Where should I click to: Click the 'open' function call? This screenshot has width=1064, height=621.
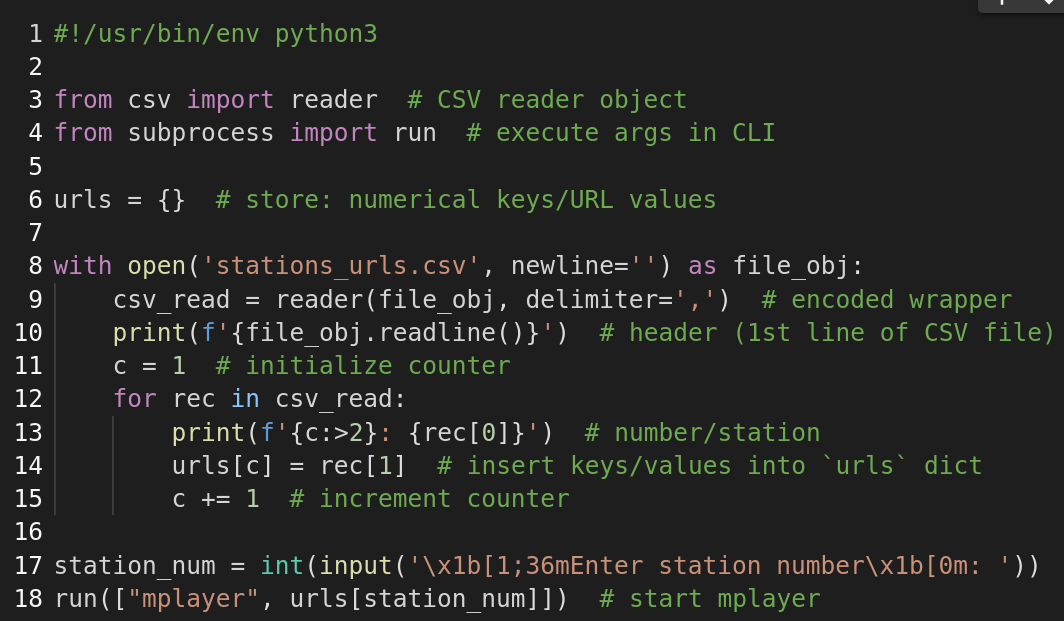click(157, 266)
